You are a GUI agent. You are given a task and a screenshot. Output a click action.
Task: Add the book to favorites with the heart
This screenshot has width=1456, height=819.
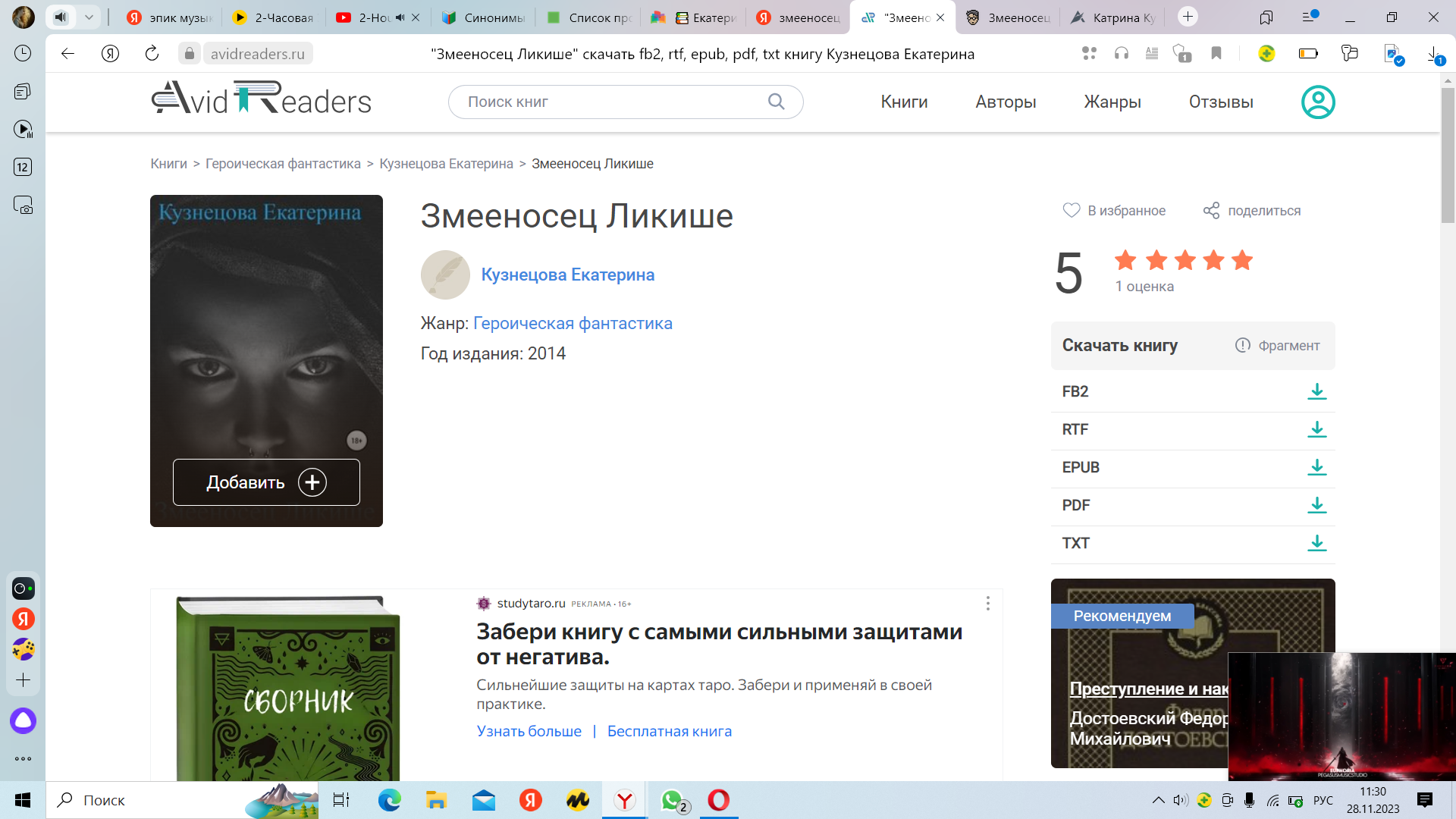click(x=1071, y=210)
